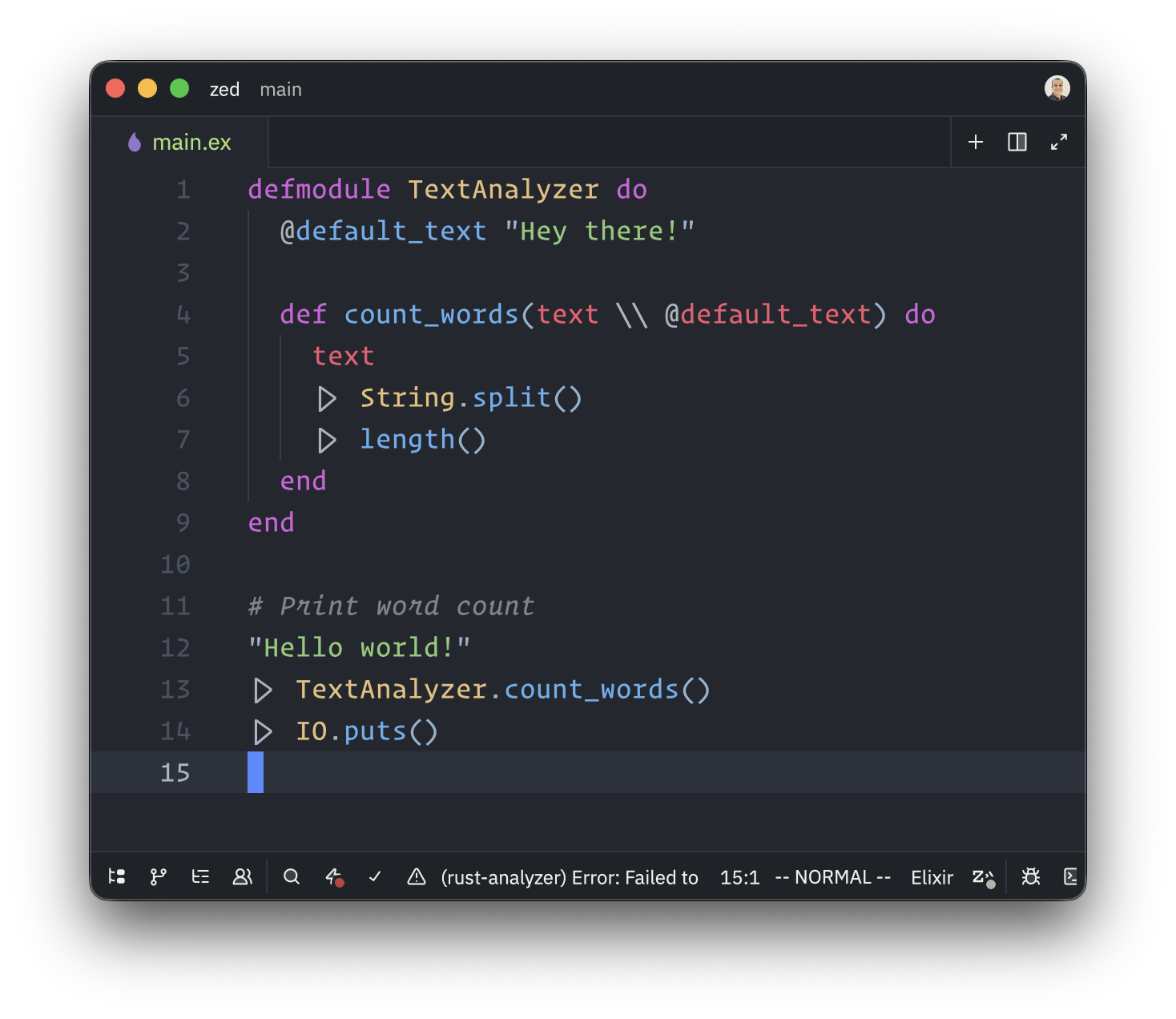Click the rust-analyzer error message
Image resolution: width=1176 pixels, height=1019 pixels.
coord(570,877)
